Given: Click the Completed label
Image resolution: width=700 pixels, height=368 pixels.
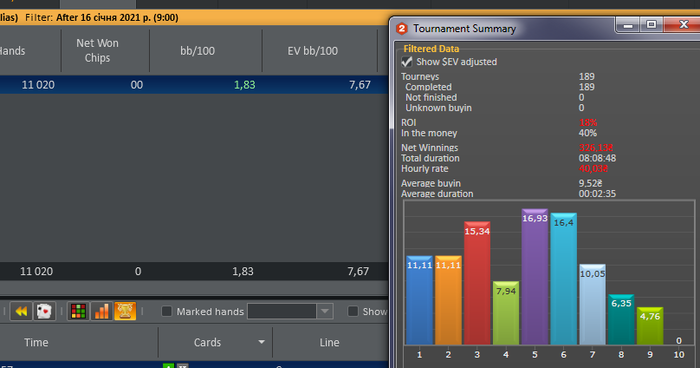Looking at the screenshot, I should 429,87.
